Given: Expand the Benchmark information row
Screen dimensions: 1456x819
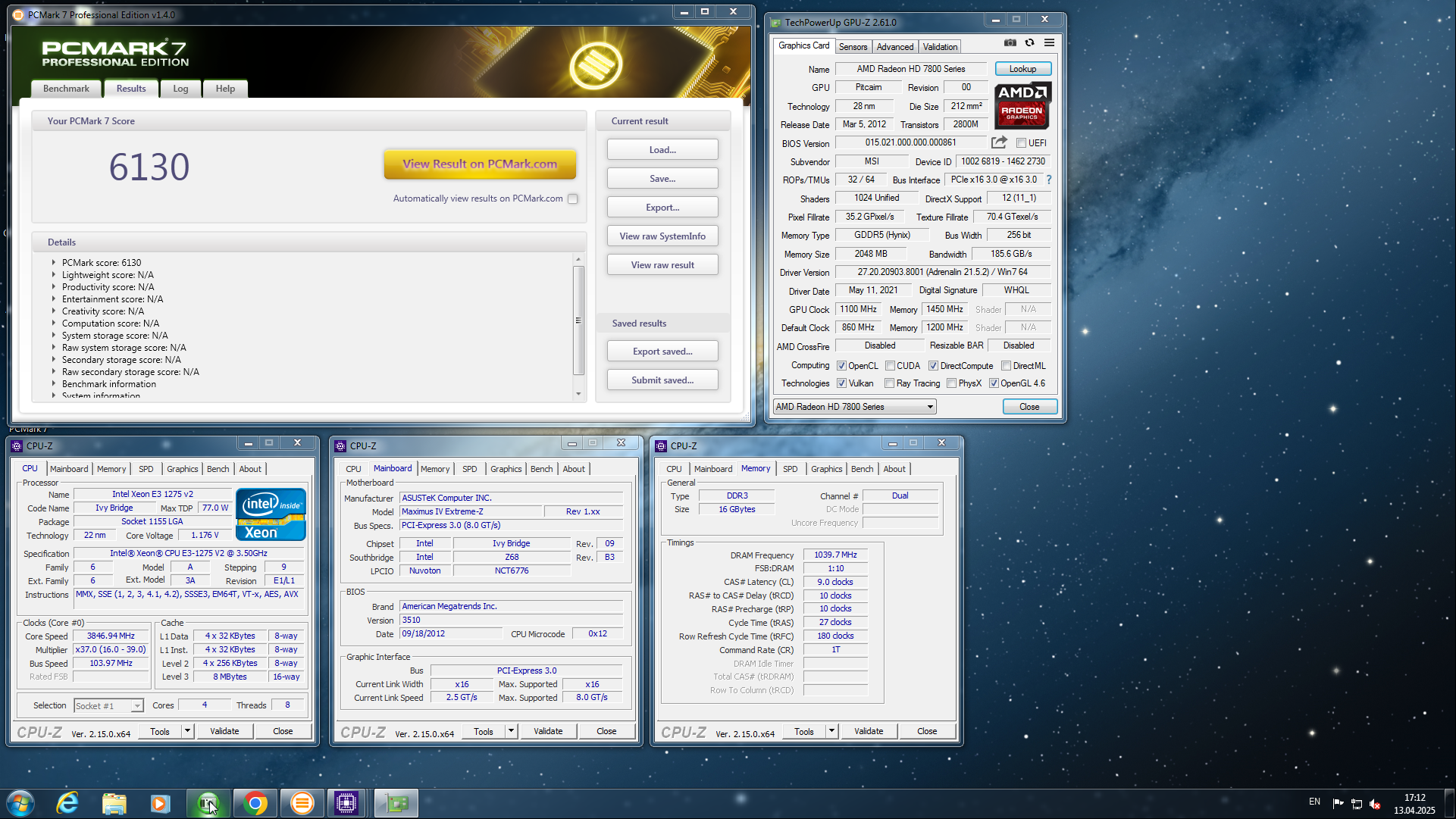Looking at the screenshot, I should 54,384.
